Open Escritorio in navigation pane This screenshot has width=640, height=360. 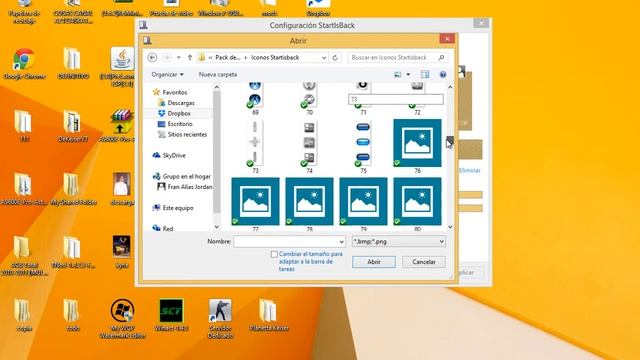[x=180, y=124]
